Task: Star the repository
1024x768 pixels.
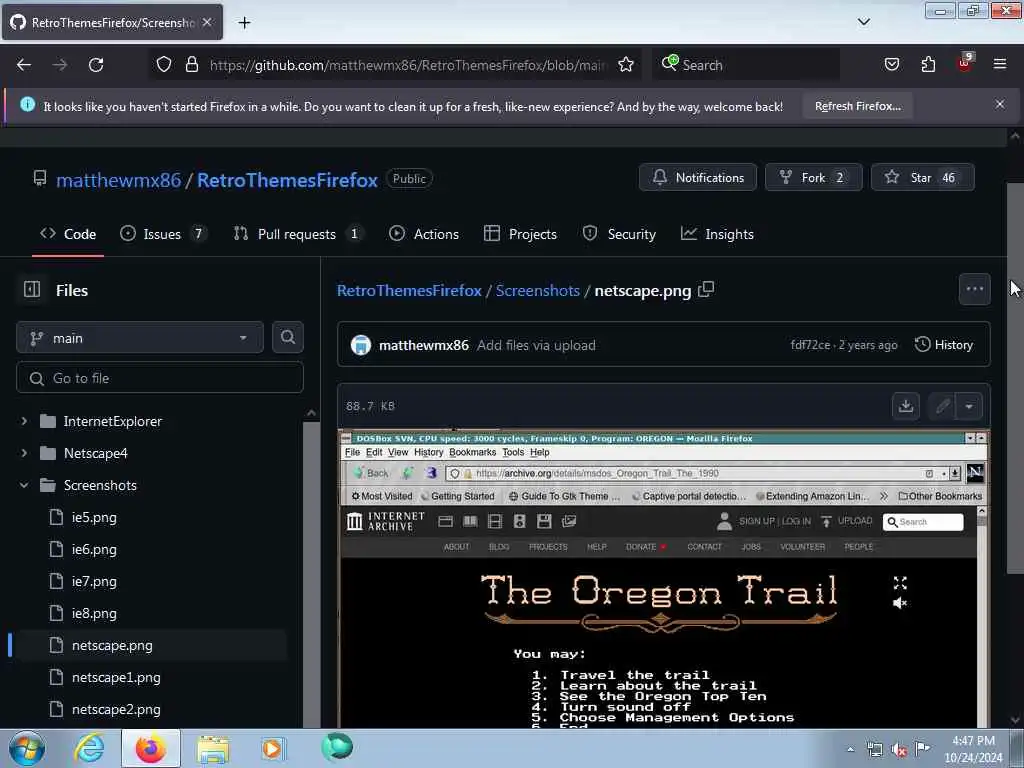Action: point(922,178)
